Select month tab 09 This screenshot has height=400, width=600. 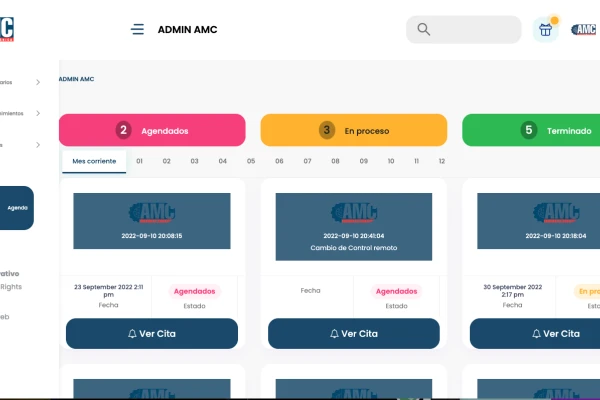[364, 161]
